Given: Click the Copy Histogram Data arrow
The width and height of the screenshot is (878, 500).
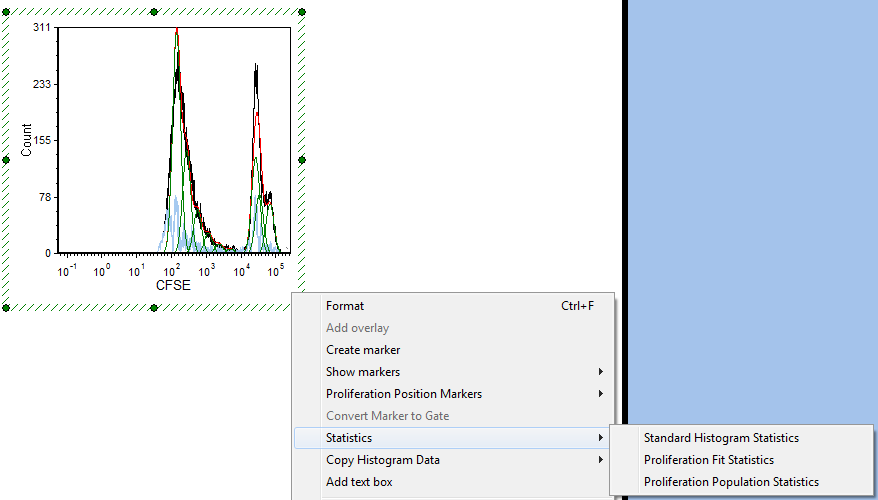Looking at the screenshot, I should click(x=600, y=460).
